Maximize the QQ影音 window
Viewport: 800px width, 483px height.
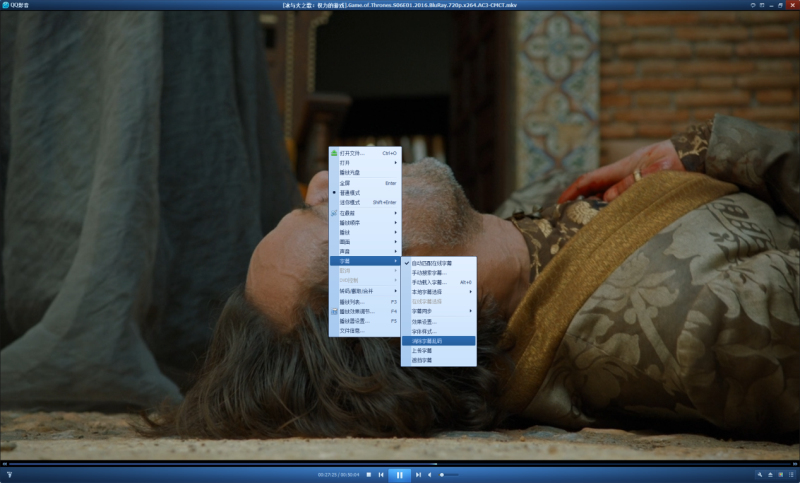780,5
